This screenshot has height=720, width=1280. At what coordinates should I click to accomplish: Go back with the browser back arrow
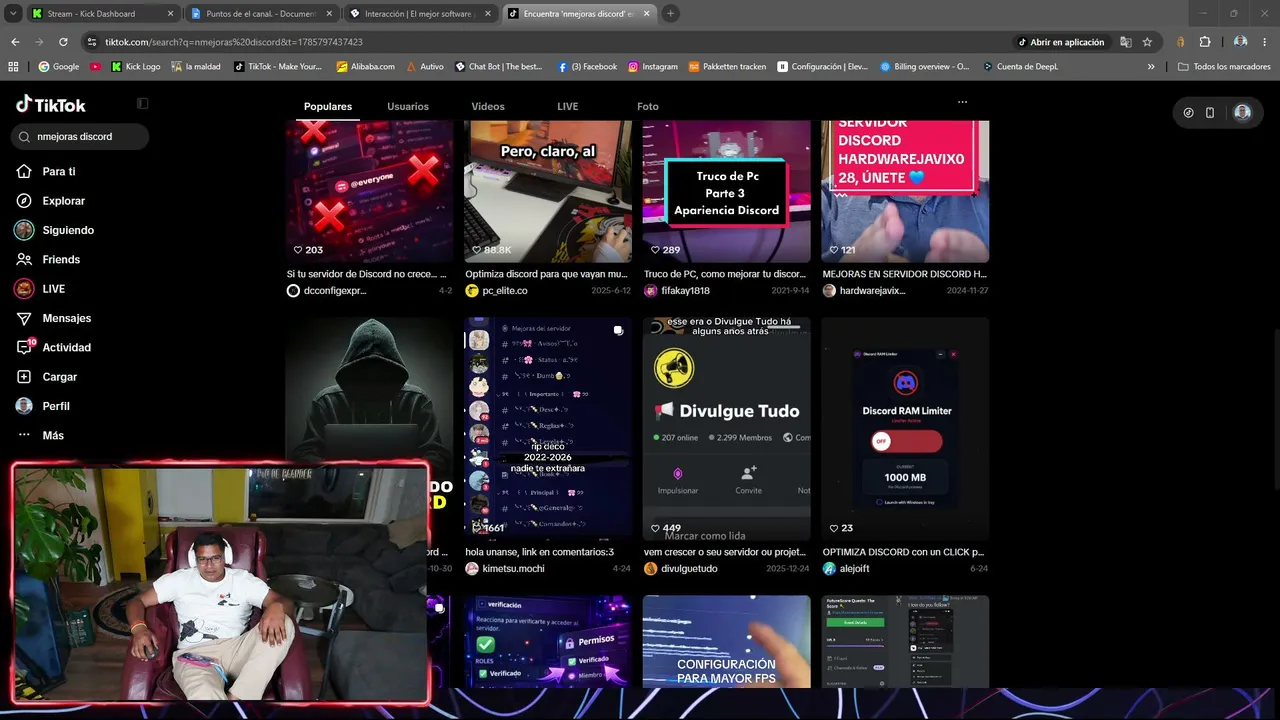(15, 42)
